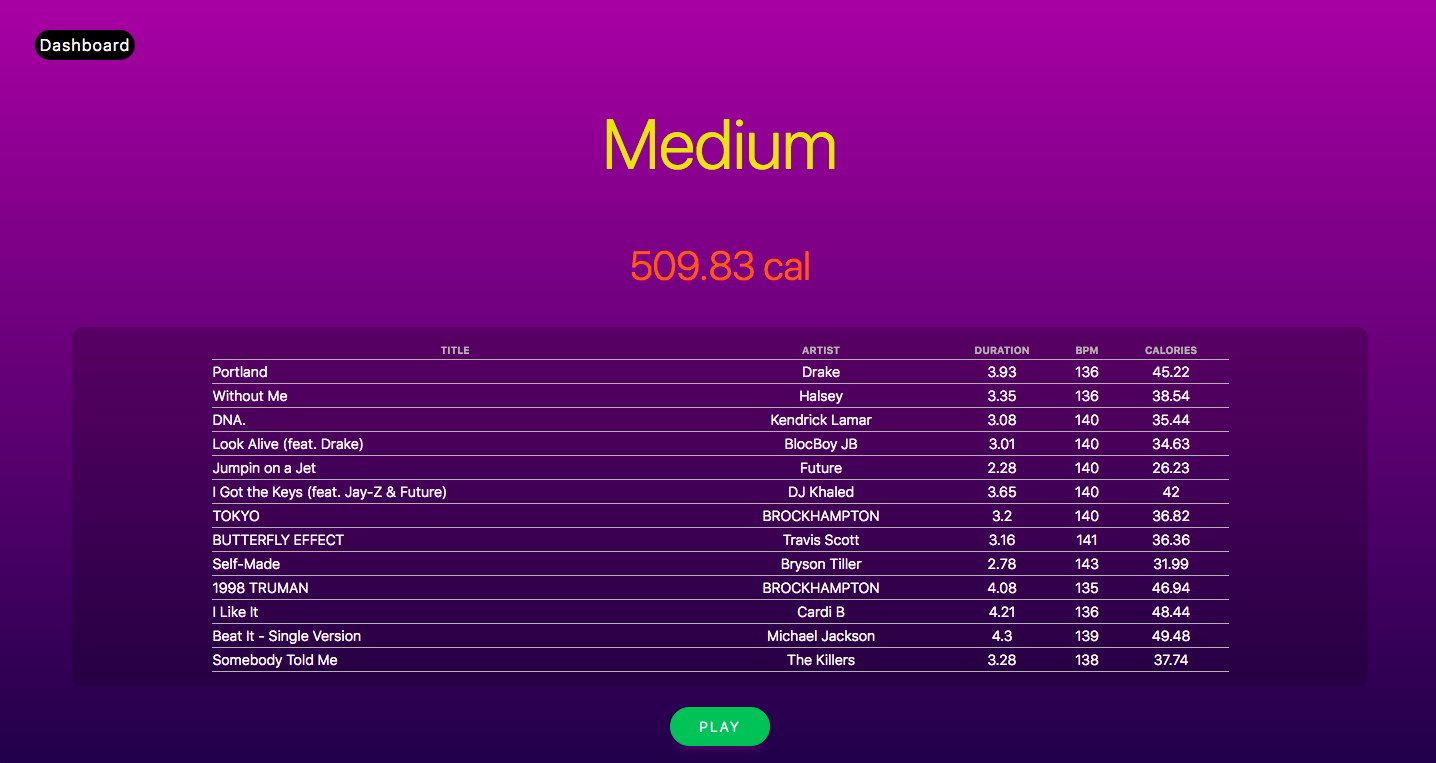Click calories value 31.99
Screen dimensions: 1436x763
tap(1171, 564)
